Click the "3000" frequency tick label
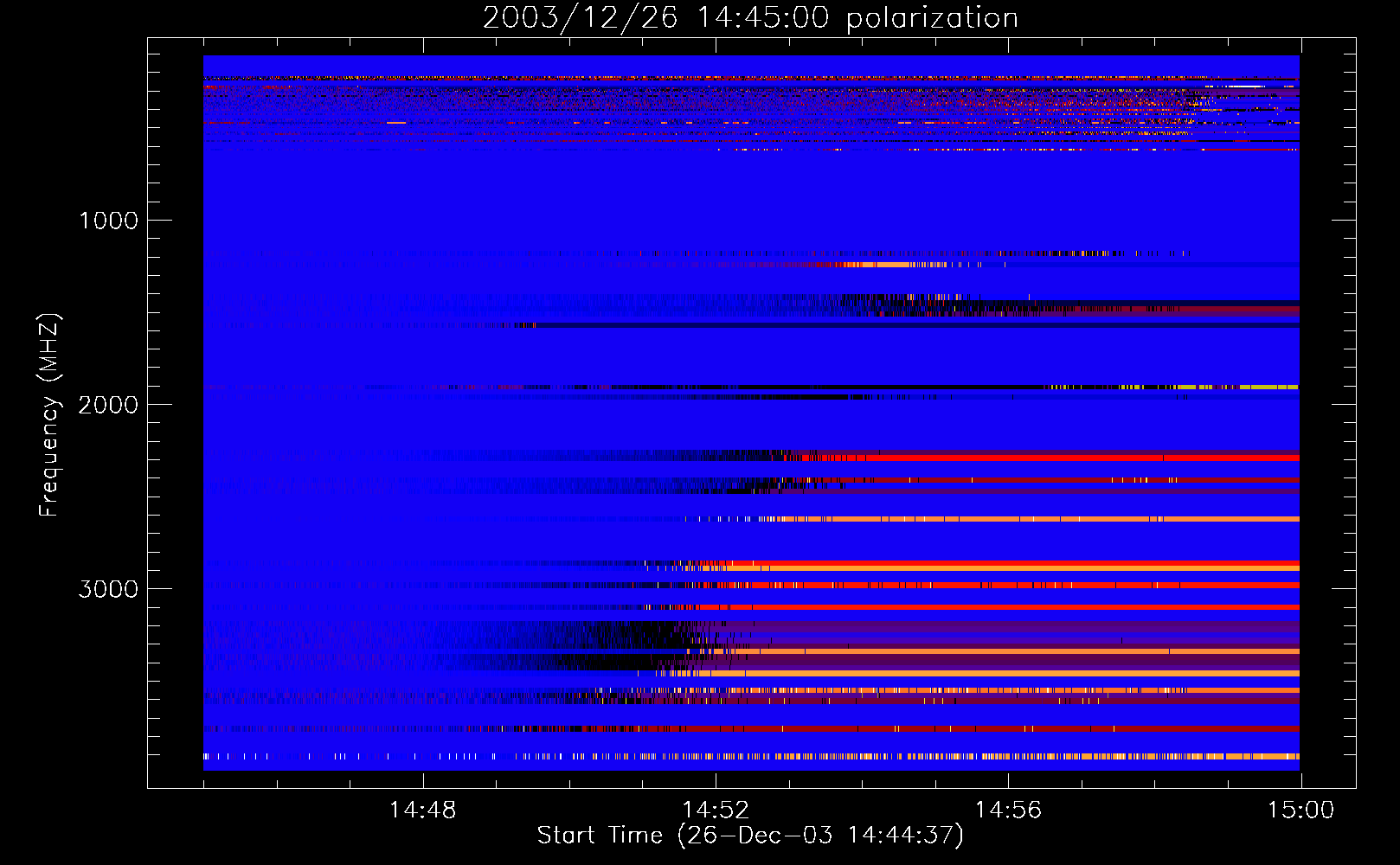The width and height of the screenshot is (1400, 865). tap(108, 589)
